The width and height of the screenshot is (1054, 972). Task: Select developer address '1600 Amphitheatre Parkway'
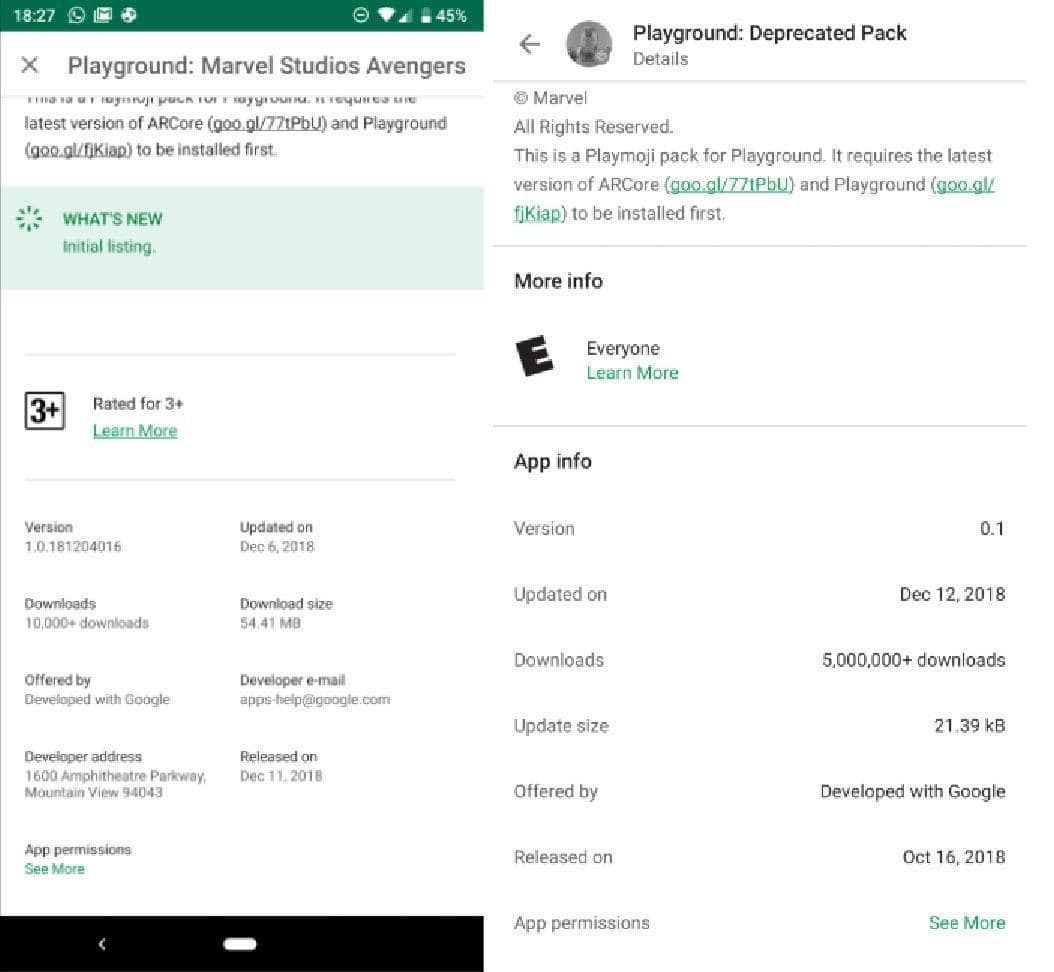click(x=115, y=776)
